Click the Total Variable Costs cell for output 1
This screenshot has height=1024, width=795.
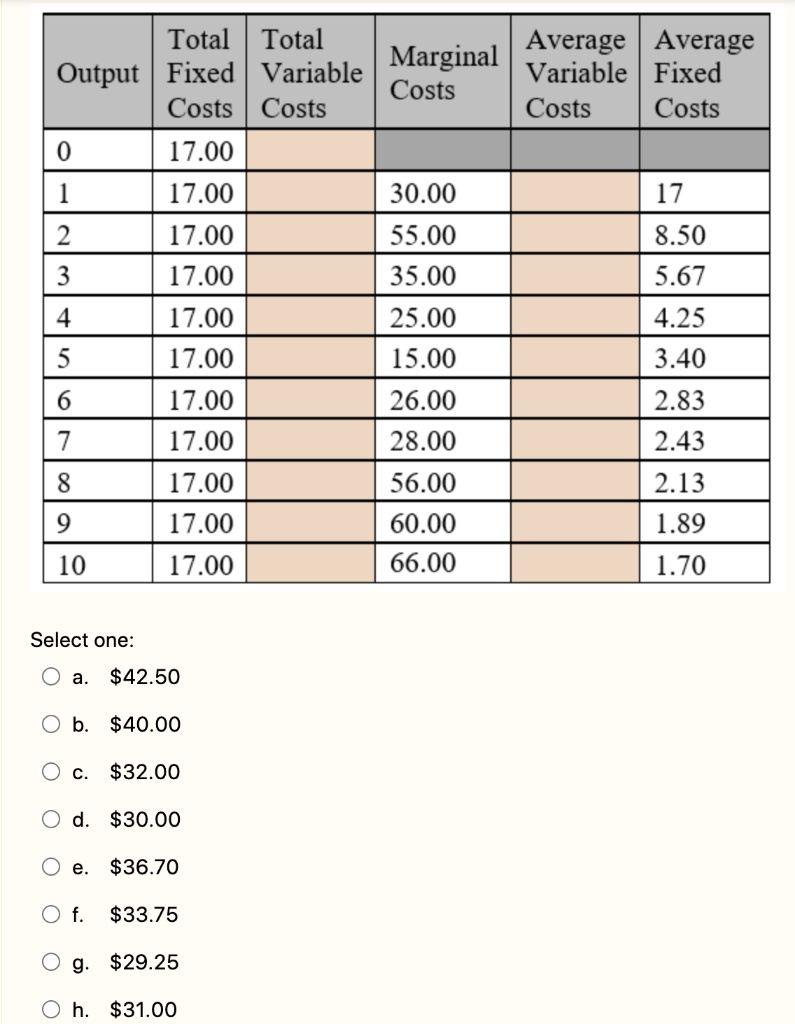[310, 193]
